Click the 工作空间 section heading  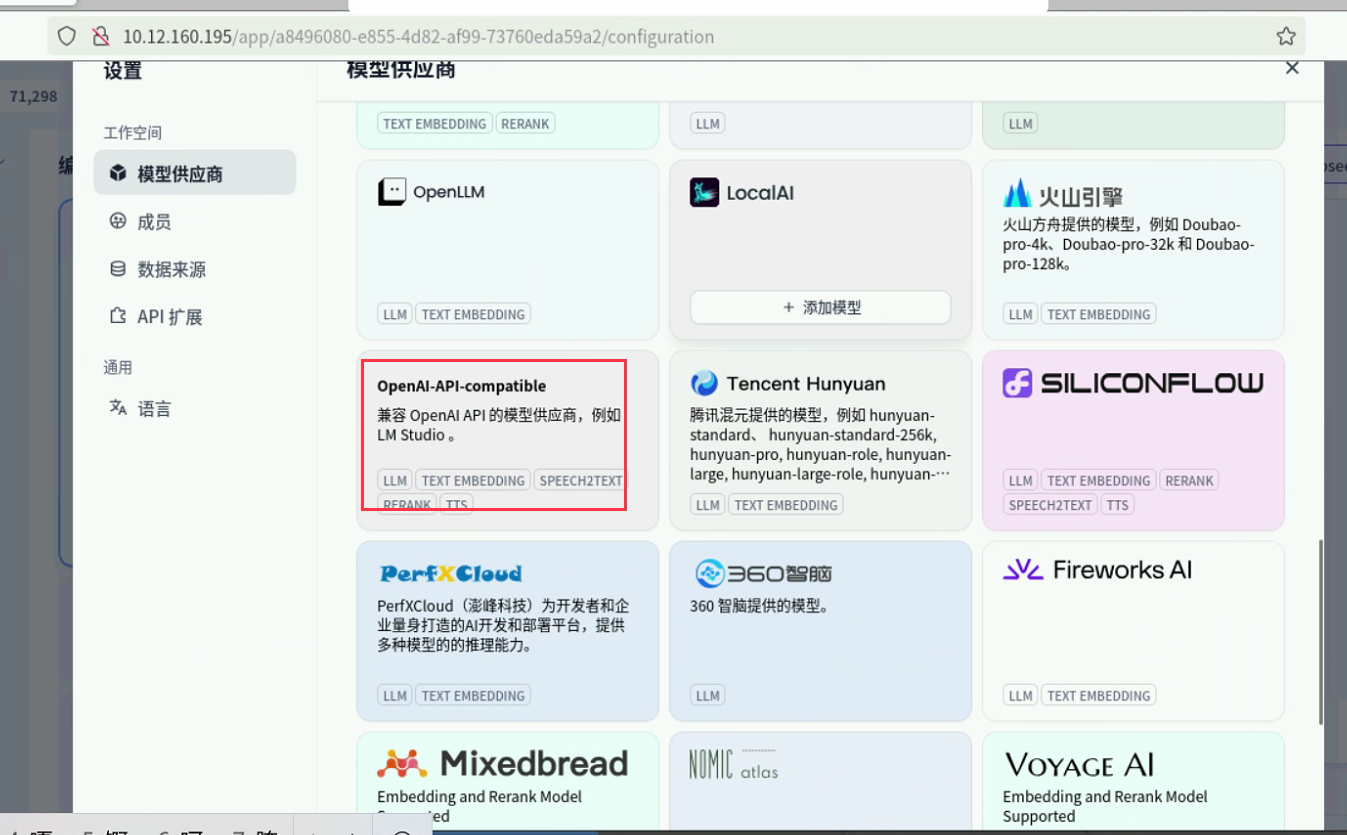132,133
